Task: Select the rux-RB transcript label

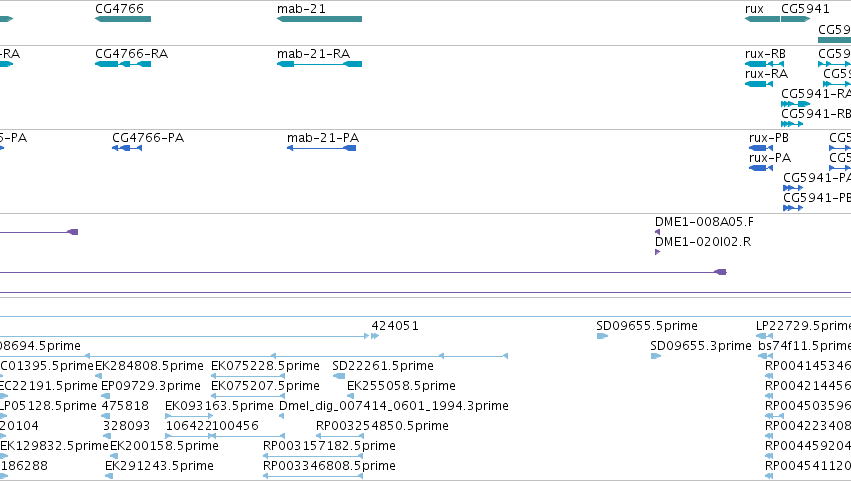Action: pyautogui.click(x=765, y=54)
